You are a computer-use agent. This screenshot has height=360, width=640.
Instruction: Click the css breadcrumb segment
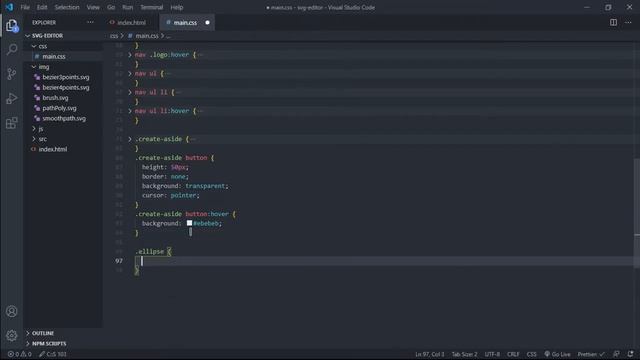114,36
